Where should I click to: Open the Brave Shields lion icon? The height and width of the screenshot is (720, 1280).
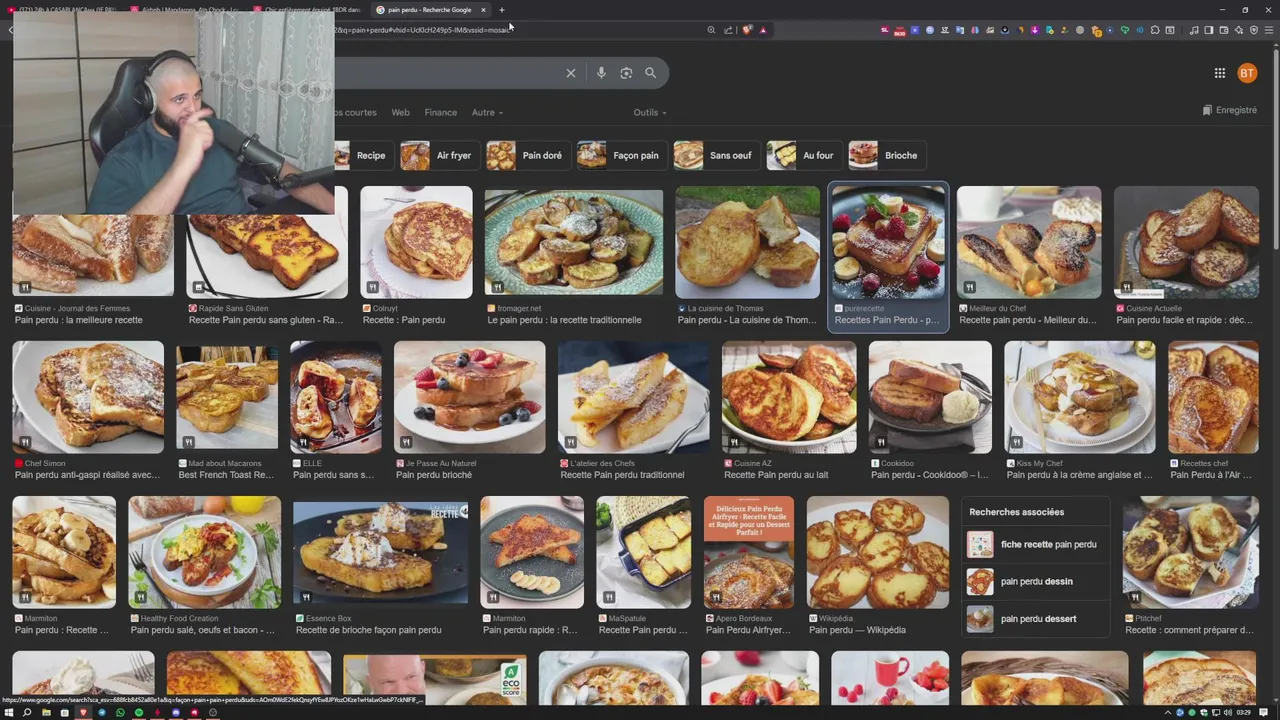[x=747, y=30]
